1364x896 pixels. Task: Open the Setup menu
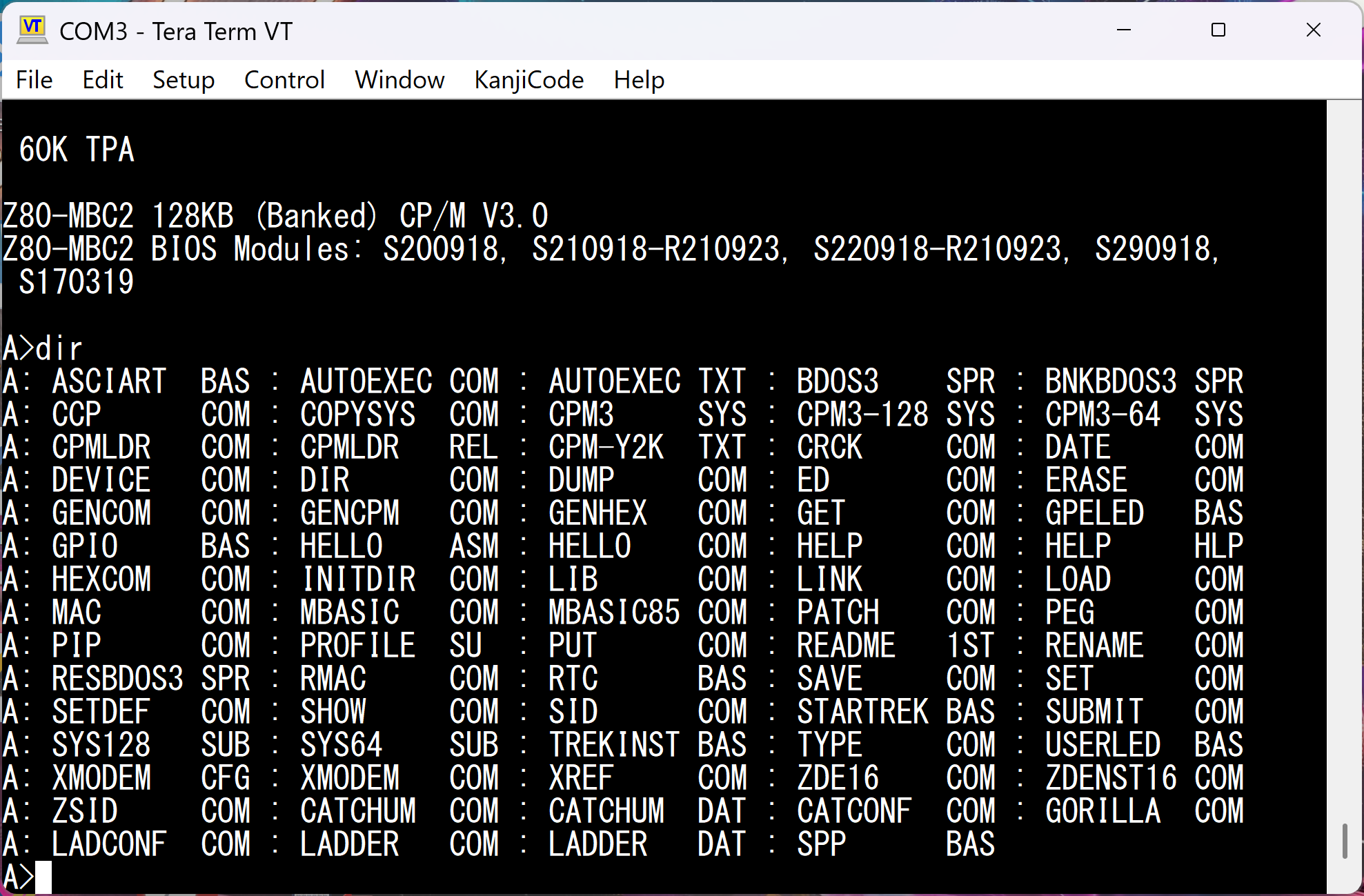(x=184, y=80)
